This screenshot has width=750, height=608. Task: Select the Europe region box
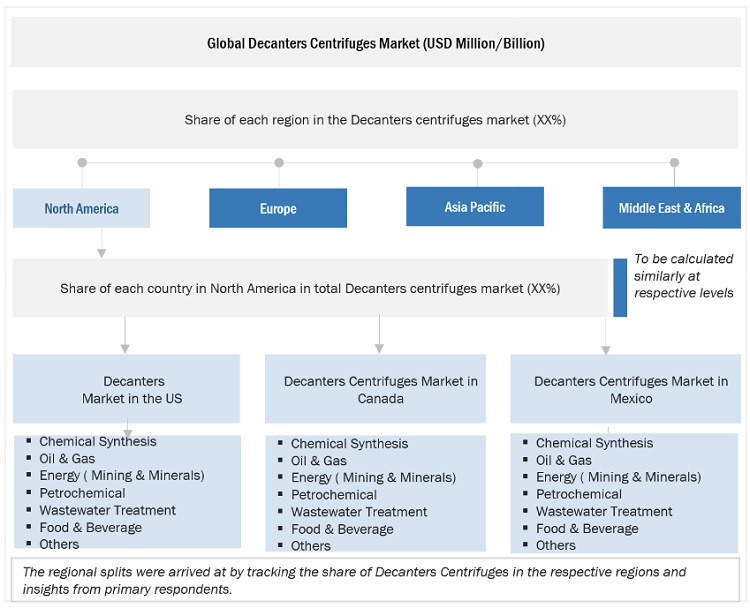pos(278,208)
